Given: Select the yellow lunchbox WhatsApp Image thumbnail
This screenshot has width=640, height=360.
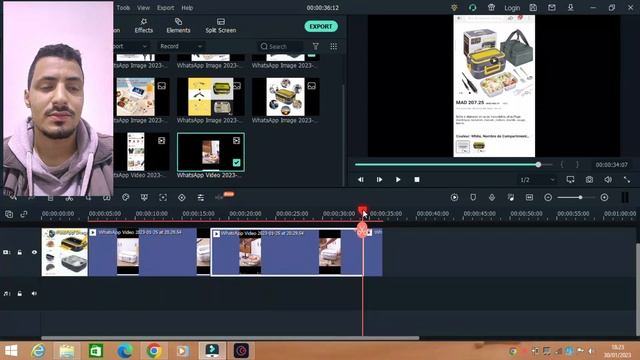Looking at the screenshot, I should (x=211, y=97).
